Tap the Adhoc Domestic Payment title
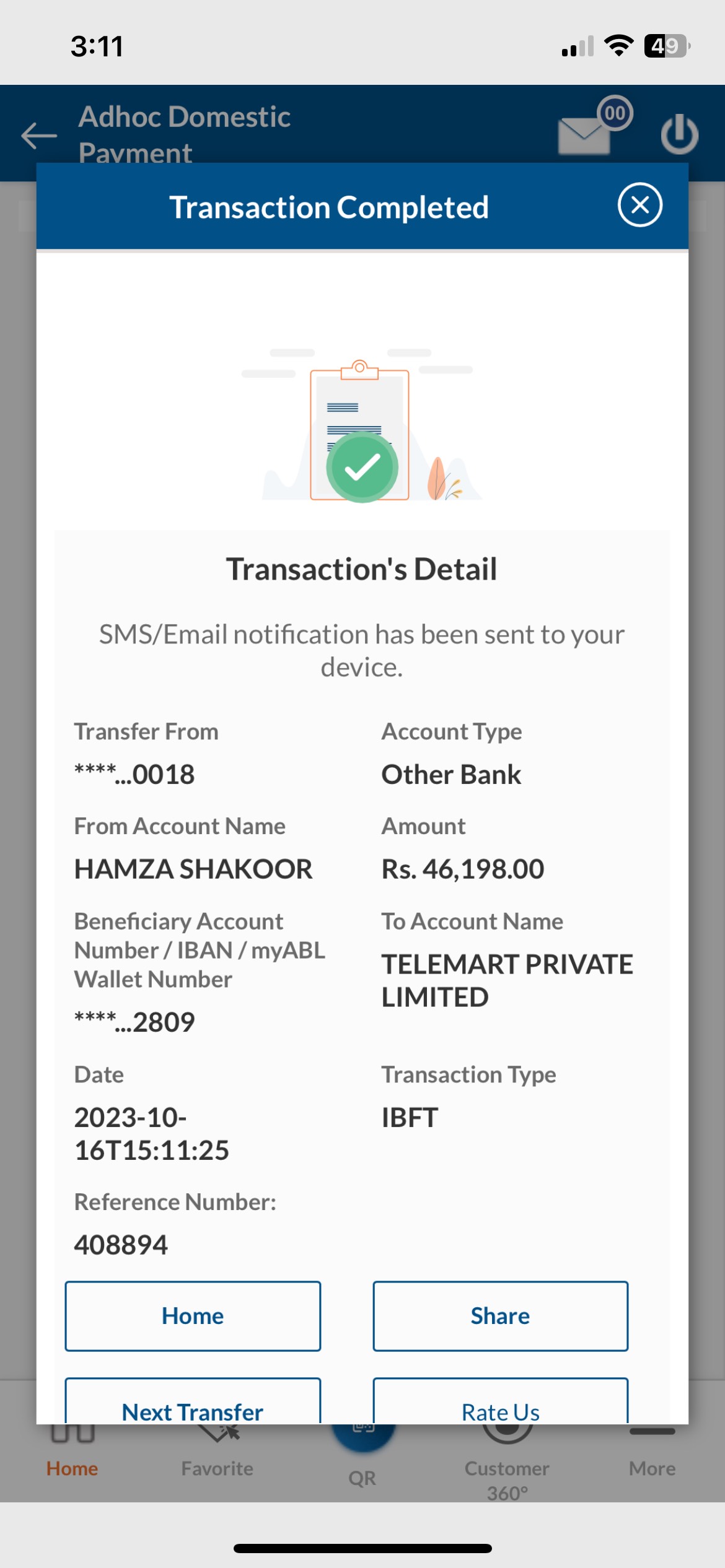Viewport: 725px width, 1568px height. [x=185, y=134]
